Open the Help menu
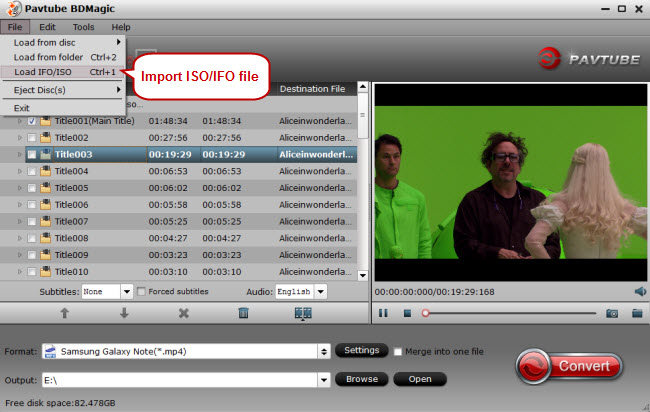The image size is (650, 412). 121,27
